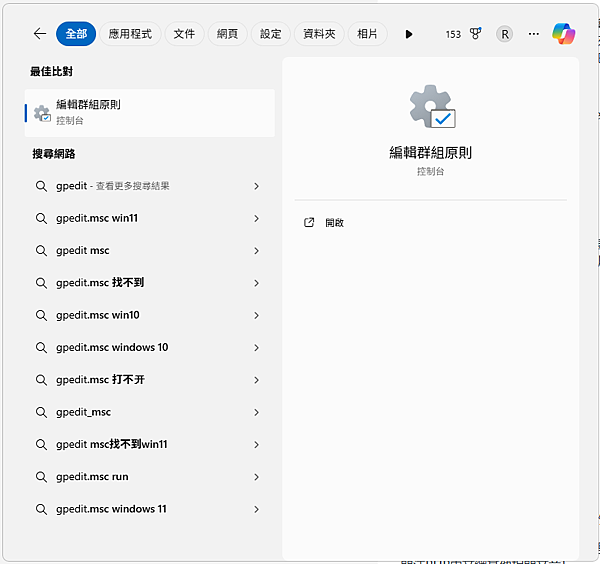Expand the chevron for 'gpedit.msc win11'
The height and width of the screenshot is (564, 600).
pos(256,218)
